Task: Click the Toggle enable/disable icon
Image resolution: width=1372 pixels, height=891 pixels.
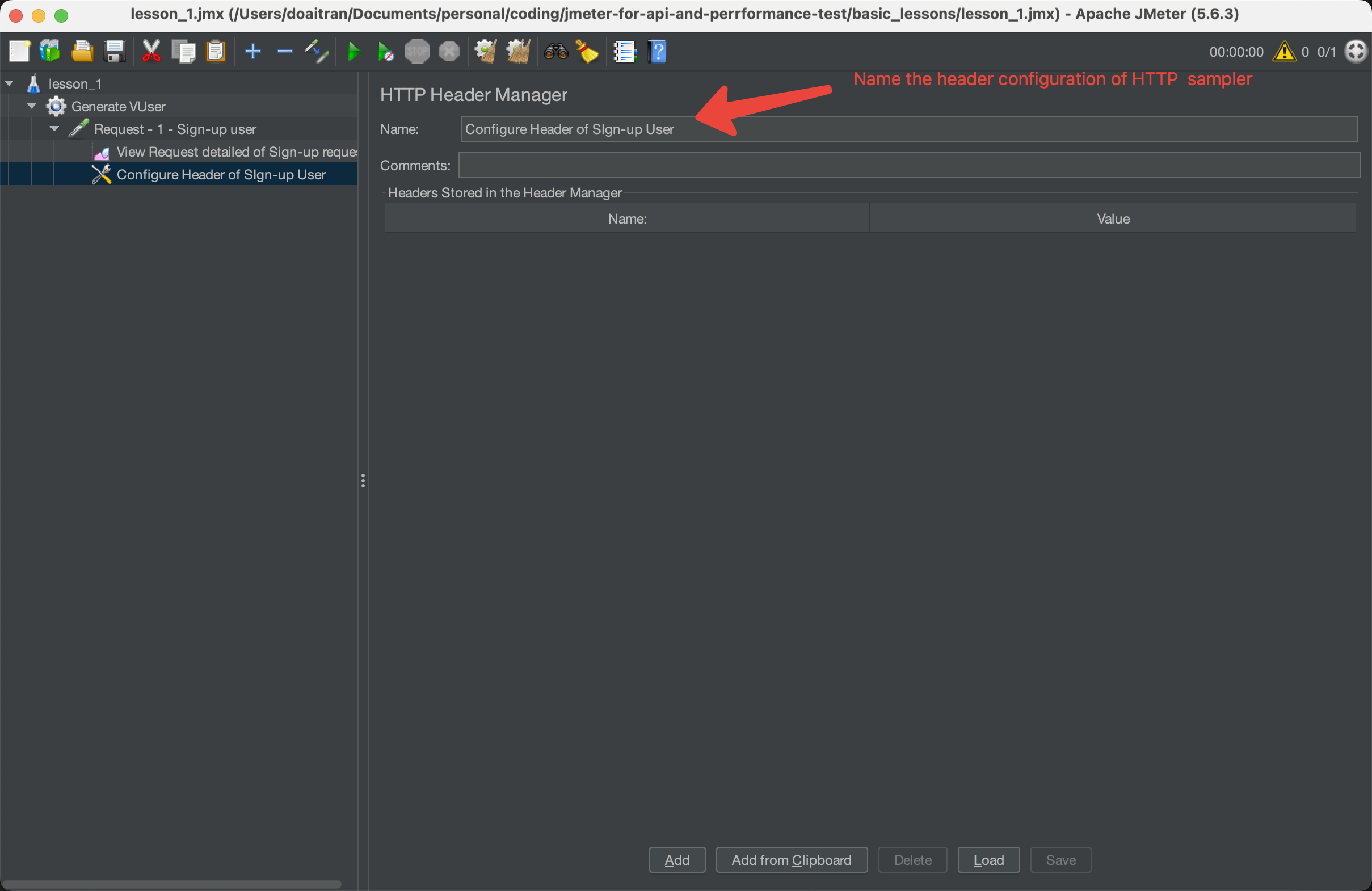Action: [x=317, y=51]
